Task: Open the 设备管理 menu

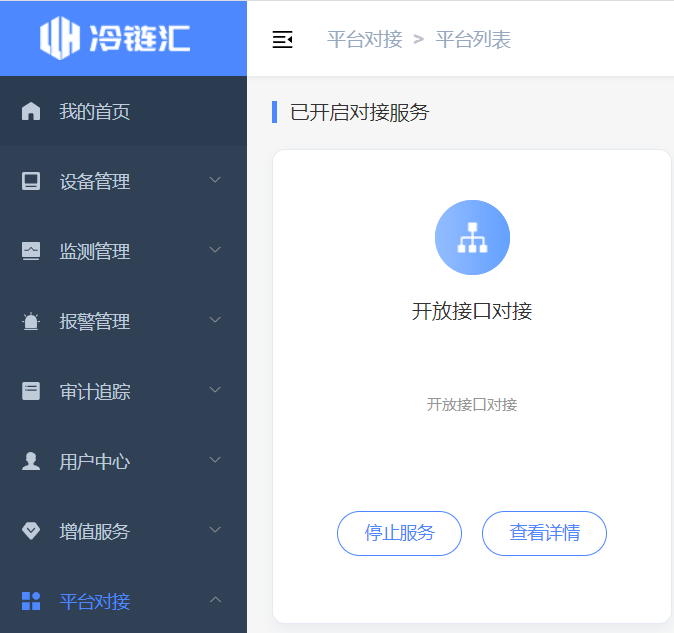Action: pos(123,181)
